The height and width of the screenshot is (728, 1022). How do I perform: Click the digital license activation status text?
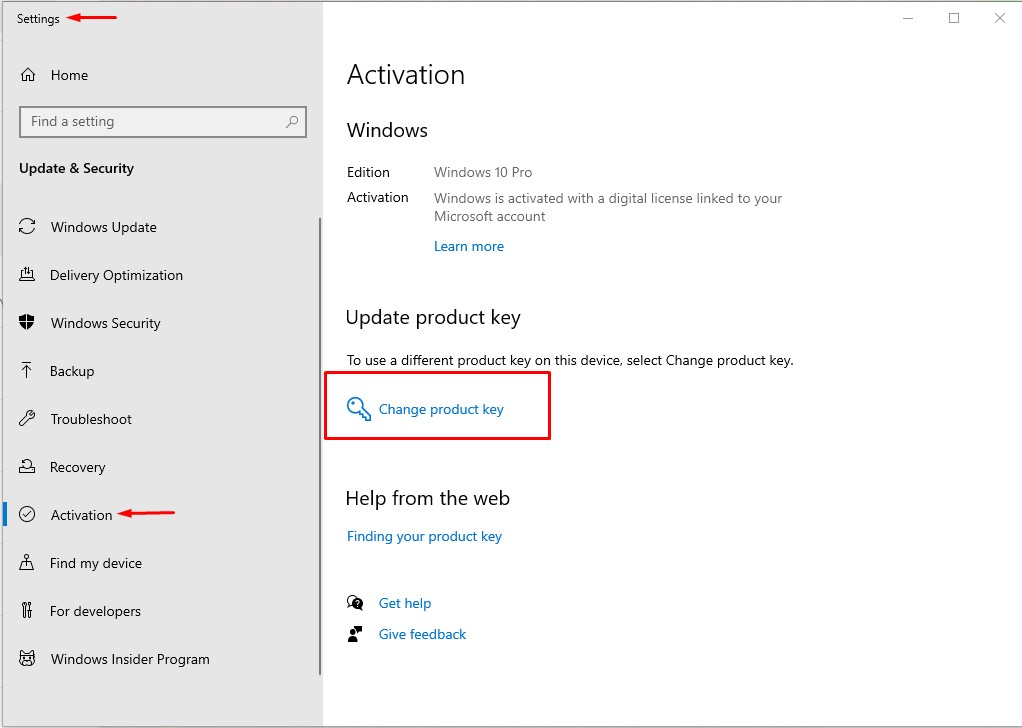pyautogui.click(x=608, y=207)
